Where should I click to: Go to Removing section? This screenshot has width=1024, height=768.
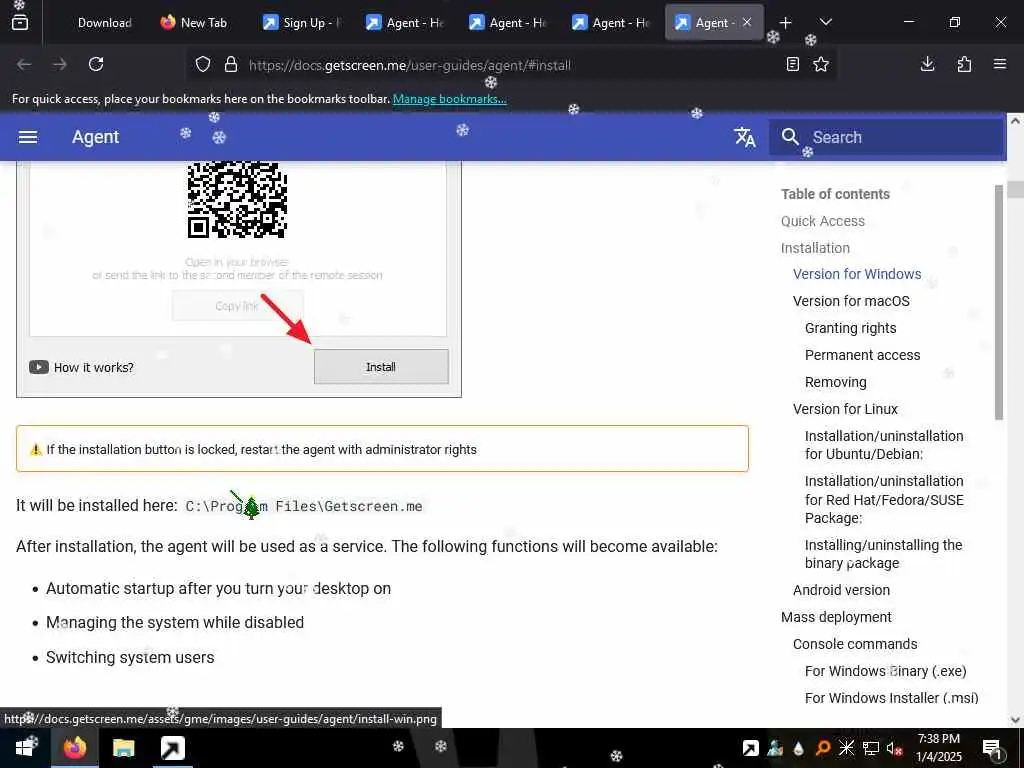coord(835,382)
